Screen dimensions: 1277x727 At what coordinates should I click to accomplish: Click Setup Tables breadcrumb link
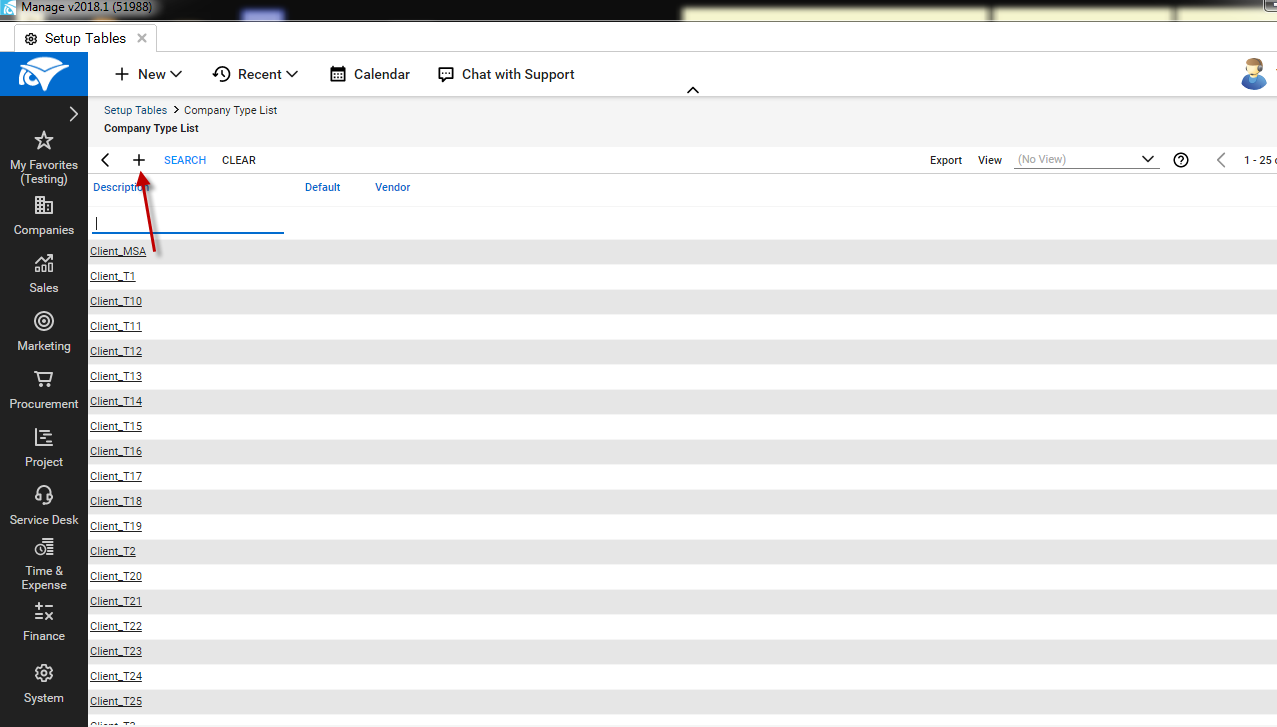[x=136, y=110]
